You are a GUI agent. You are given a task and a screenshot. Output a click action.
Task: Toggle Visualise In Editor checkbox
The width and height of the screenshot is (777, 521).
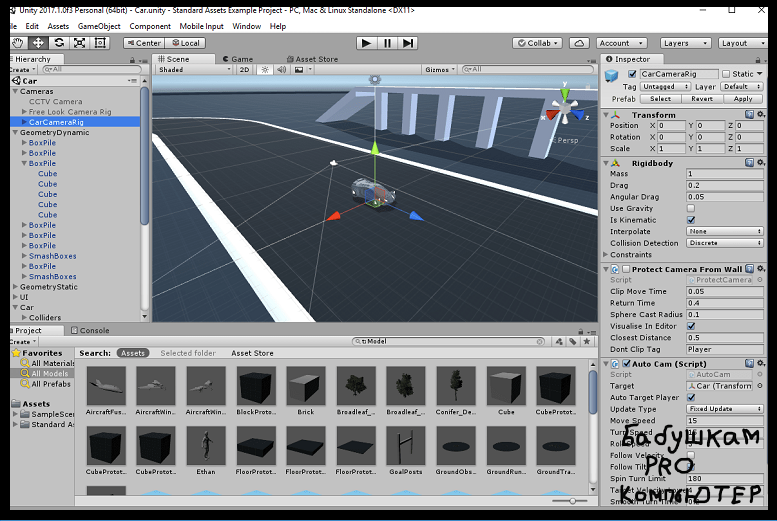pos(691,326)
